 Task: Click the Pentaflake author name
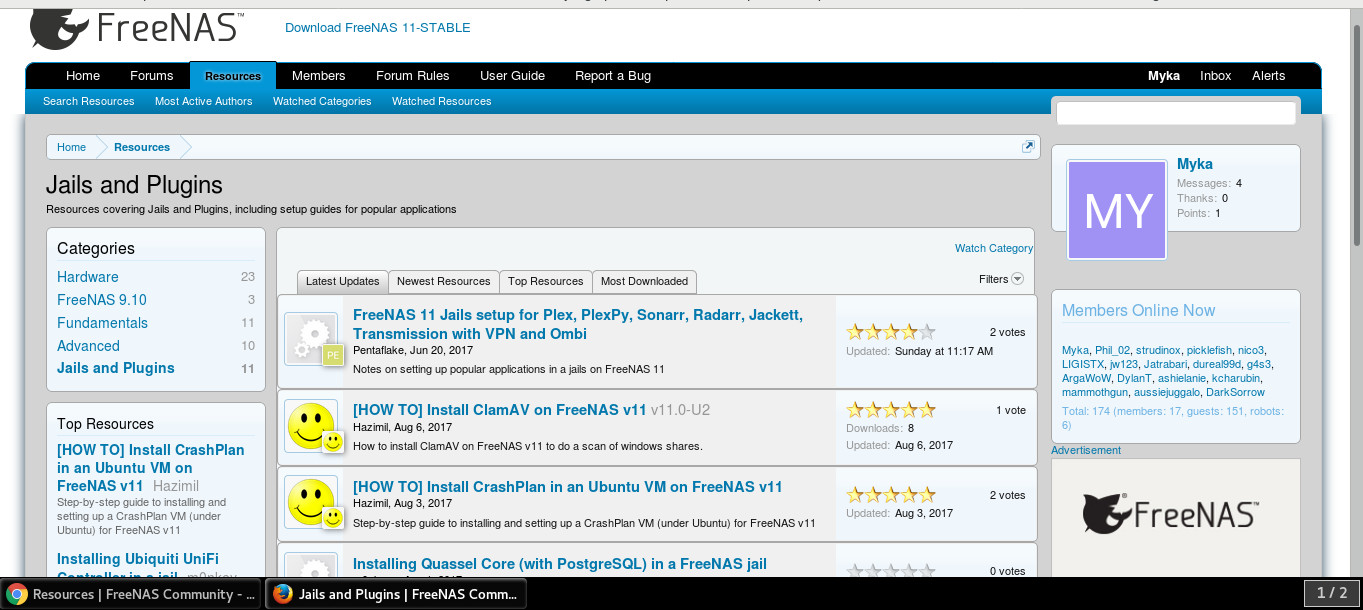[379, 351]
